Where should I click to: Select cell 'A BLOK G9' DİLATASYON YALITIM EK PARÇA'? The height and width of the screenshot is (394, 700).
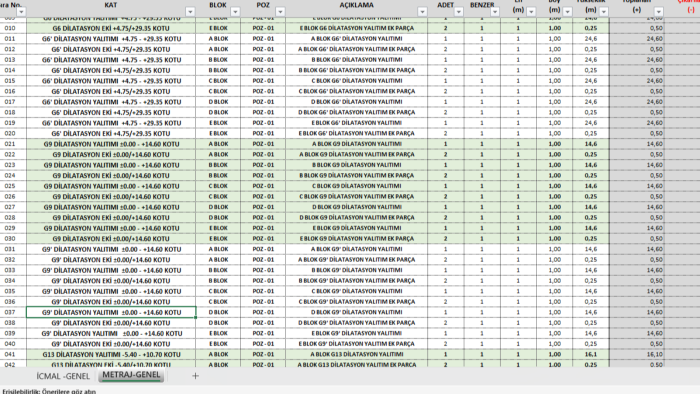point(356,260)
